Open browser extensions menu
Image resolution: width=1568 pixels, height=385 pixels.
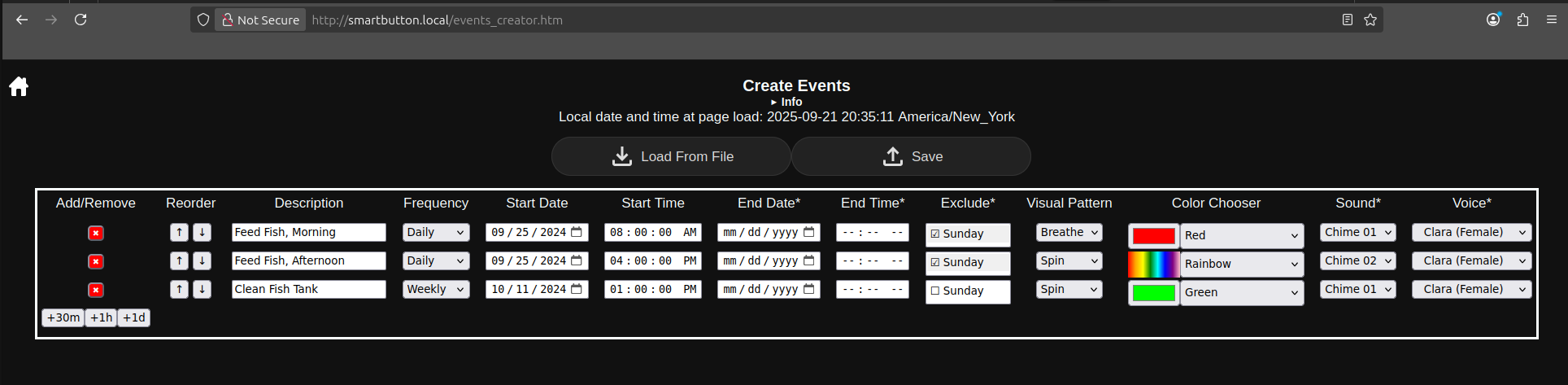pos(1522,20)
